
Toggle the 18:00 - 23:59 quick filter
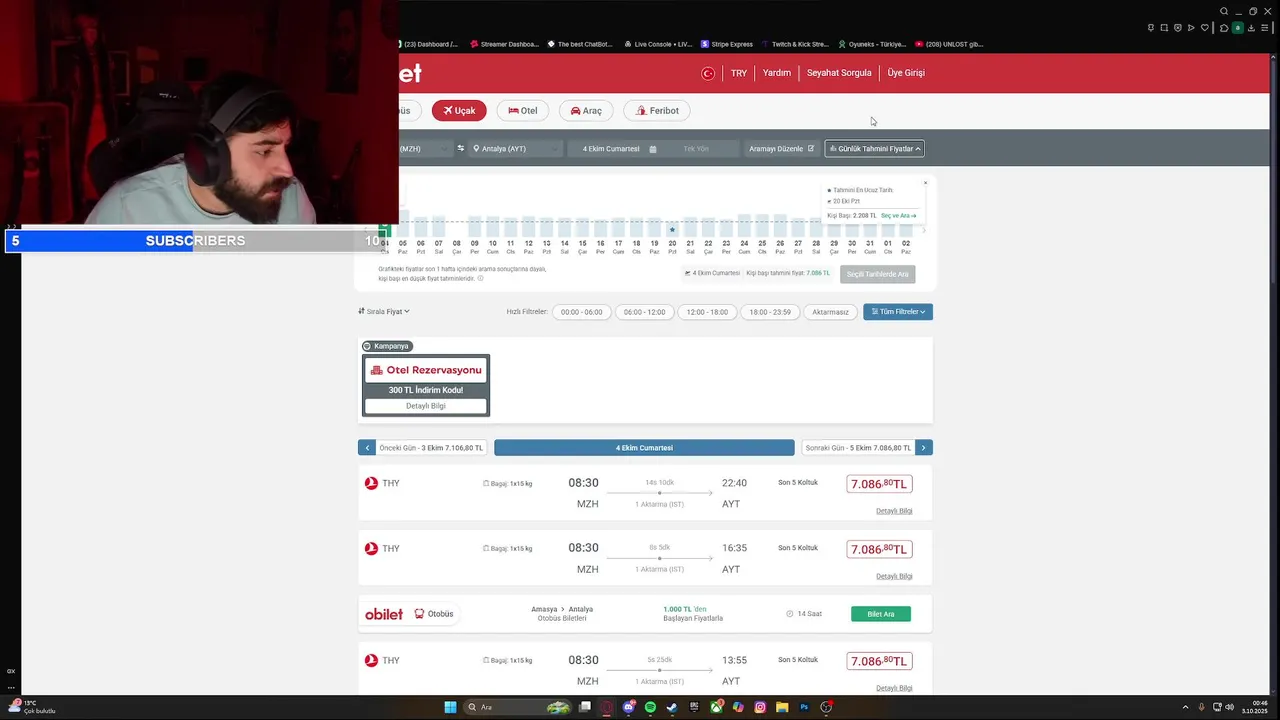coord(770,312)
